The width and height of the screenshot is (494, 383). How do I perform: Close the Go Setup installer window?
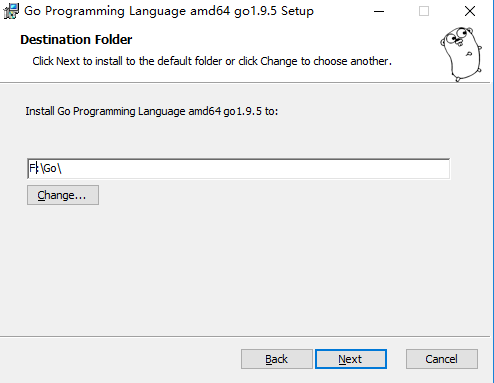coord(470,11)
